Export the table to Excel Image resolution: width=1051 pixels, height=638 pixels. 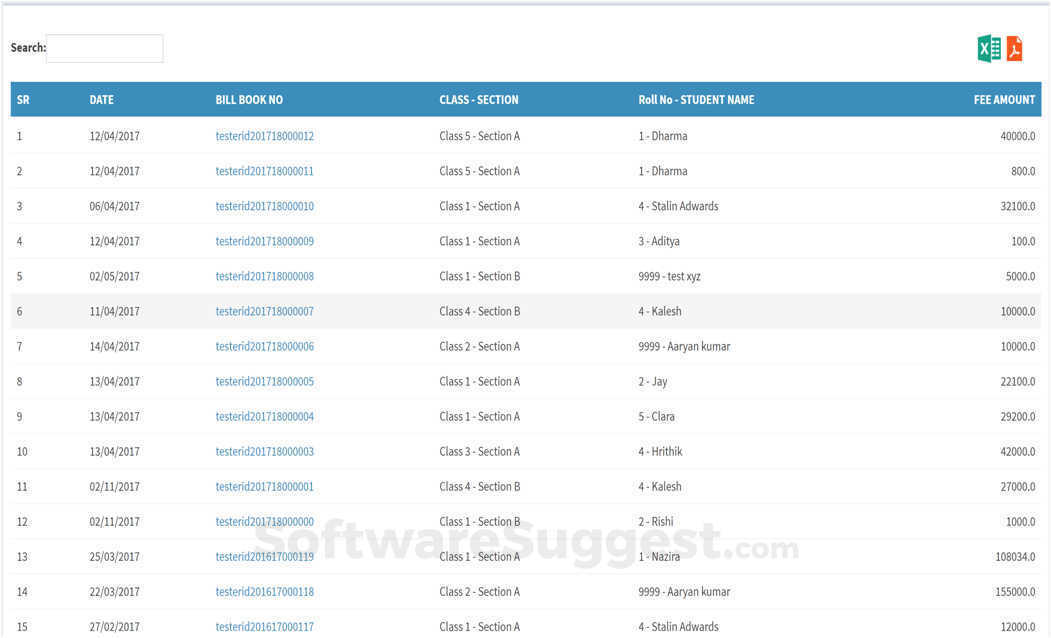(x=989, y=48)
